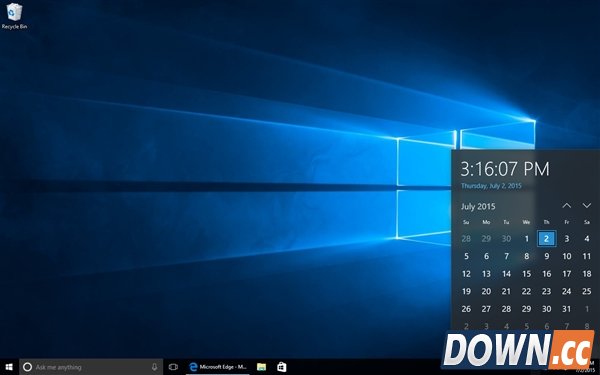Viewport: 600px width, 375px height.
Task: Select July 23 in the calendar
Action: coord(546,292)
